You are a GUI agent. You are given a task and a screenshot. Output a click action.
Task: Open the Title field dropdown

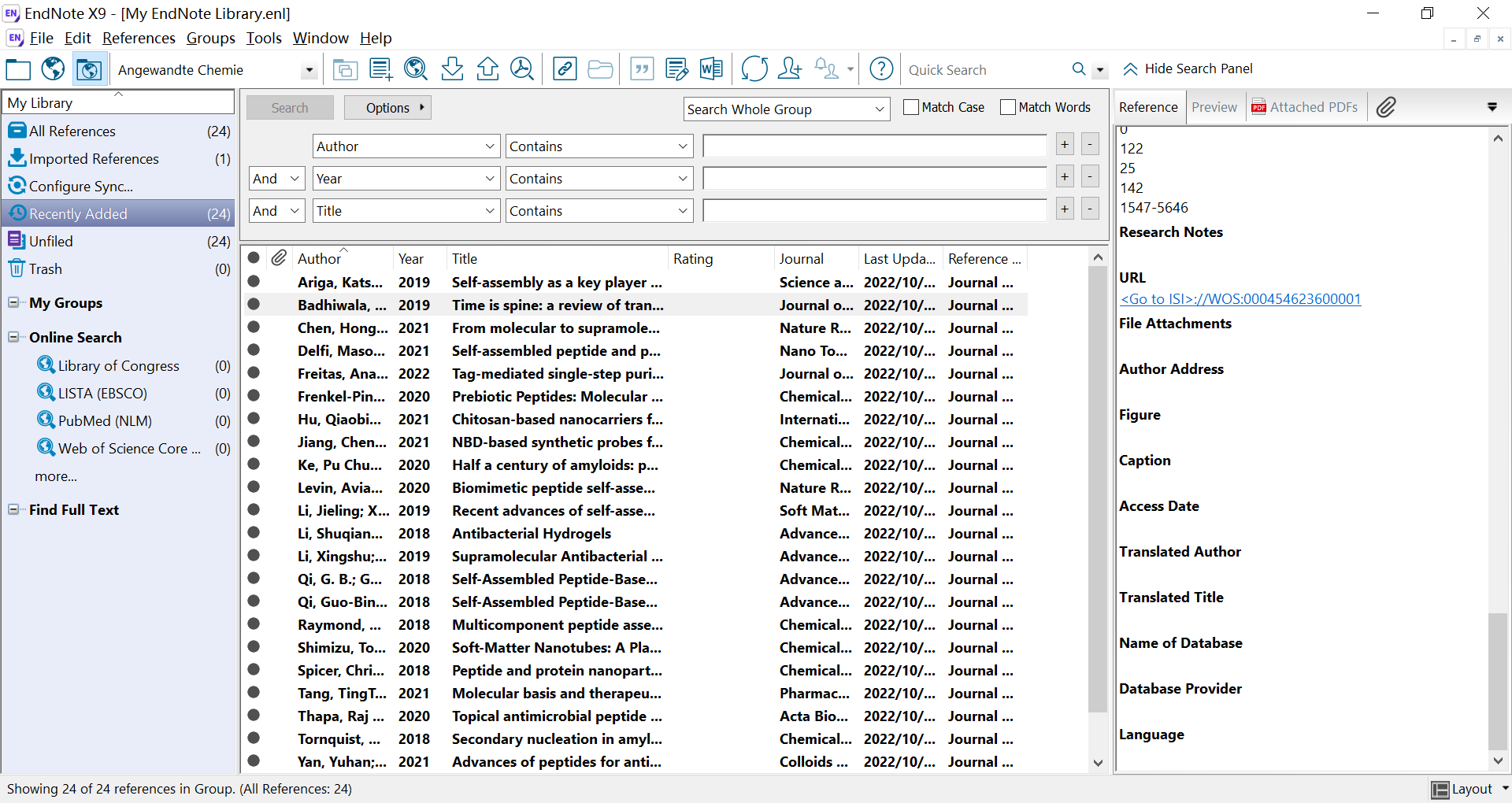coord(406,211)
